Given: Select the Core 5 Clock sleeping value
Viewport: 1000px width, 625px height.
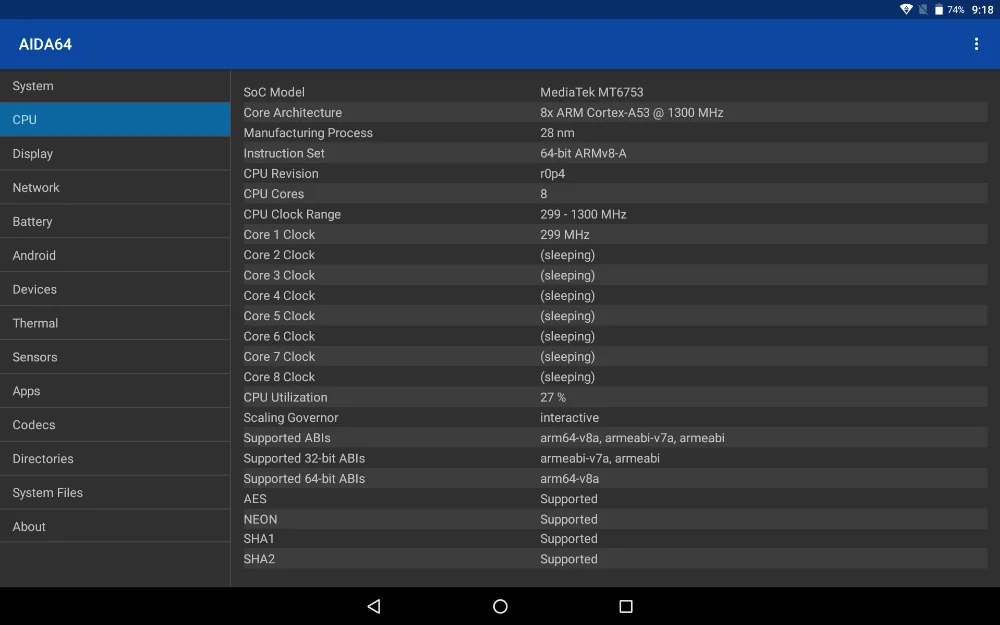Looking at the screenshot, I should click(x=567, y=316).
